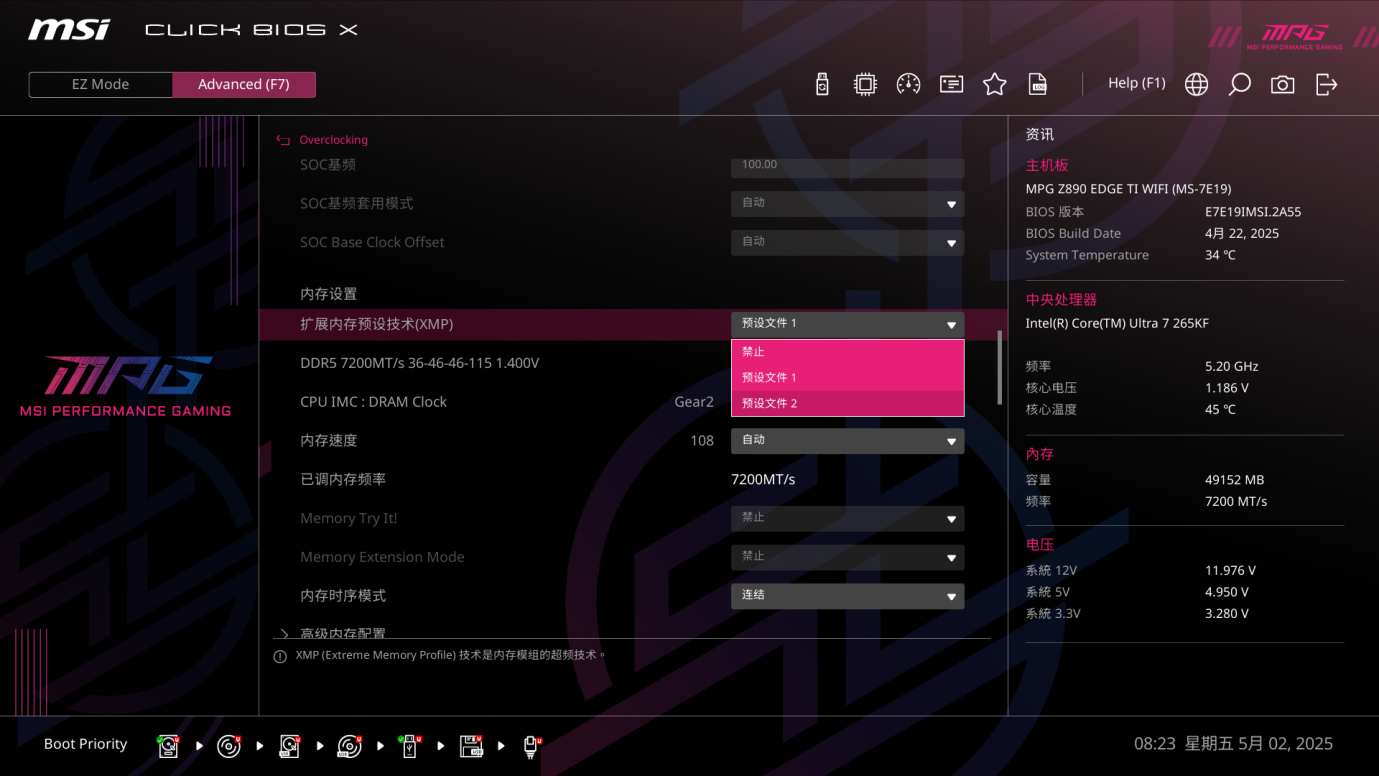Click the CPU chip icon in top toolbar
1379x776 pixels.
865,84
